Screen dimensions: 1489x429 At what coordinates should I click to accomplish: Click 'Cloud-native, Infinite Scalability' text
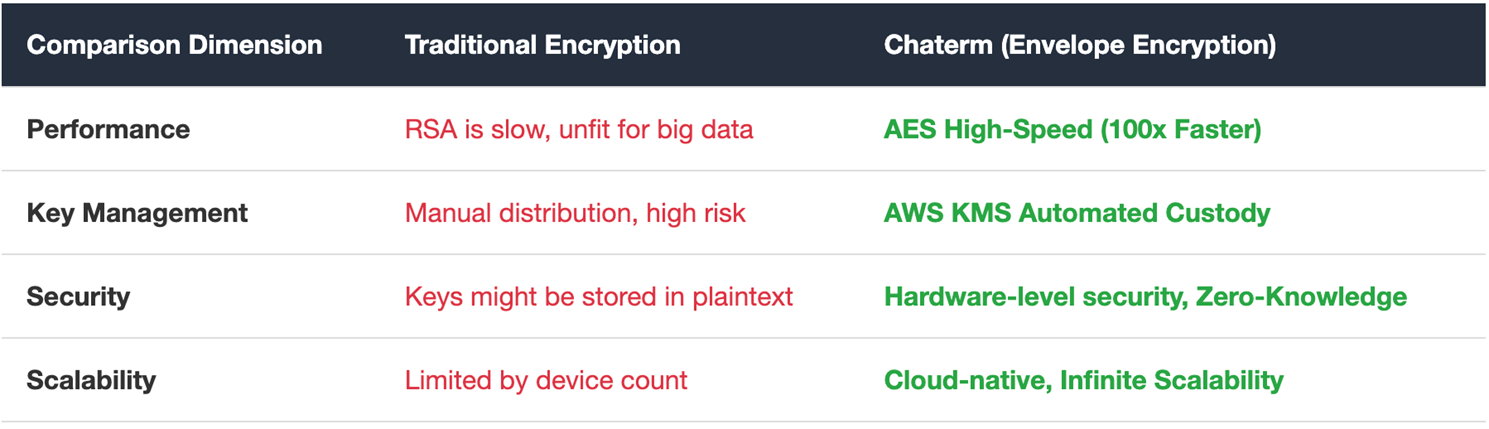(x=1084, y=380)
